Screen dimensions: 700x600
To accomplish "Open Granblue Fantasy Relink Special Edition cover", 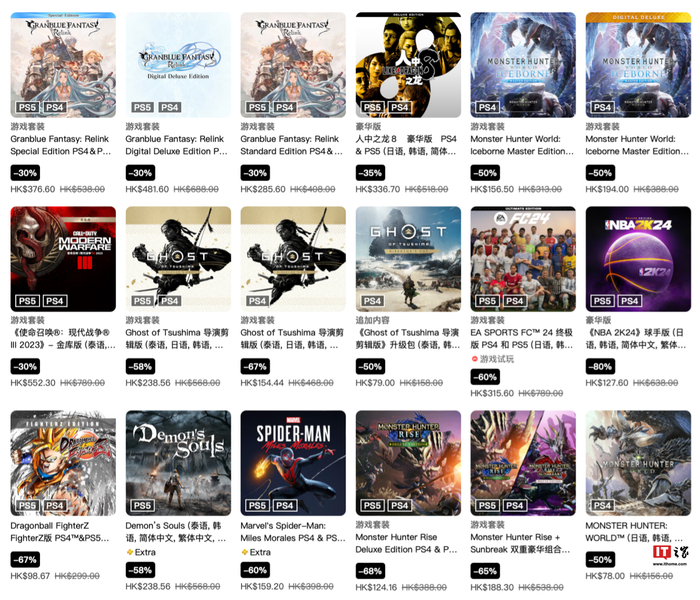I will tap(63, 65).
